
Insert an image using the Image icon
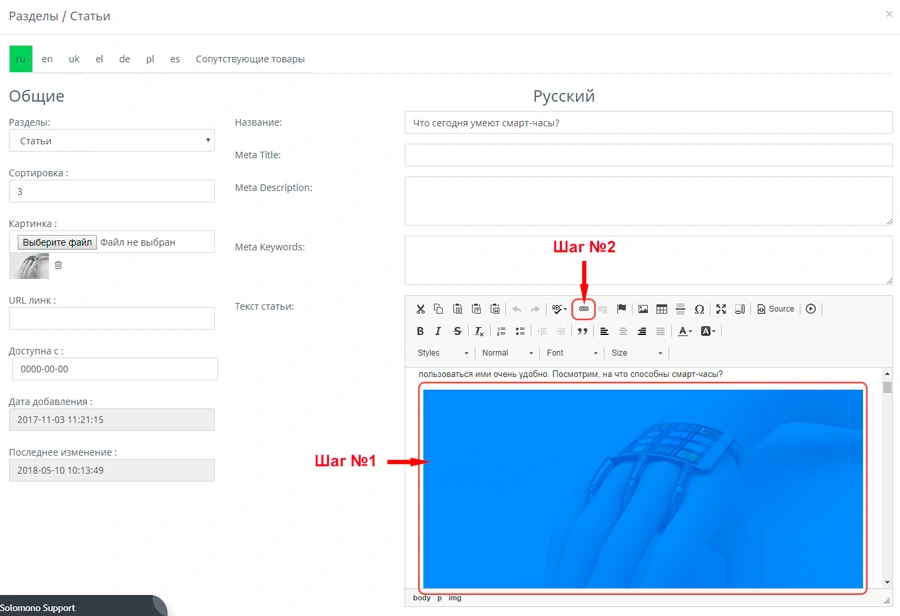point(643,309)
